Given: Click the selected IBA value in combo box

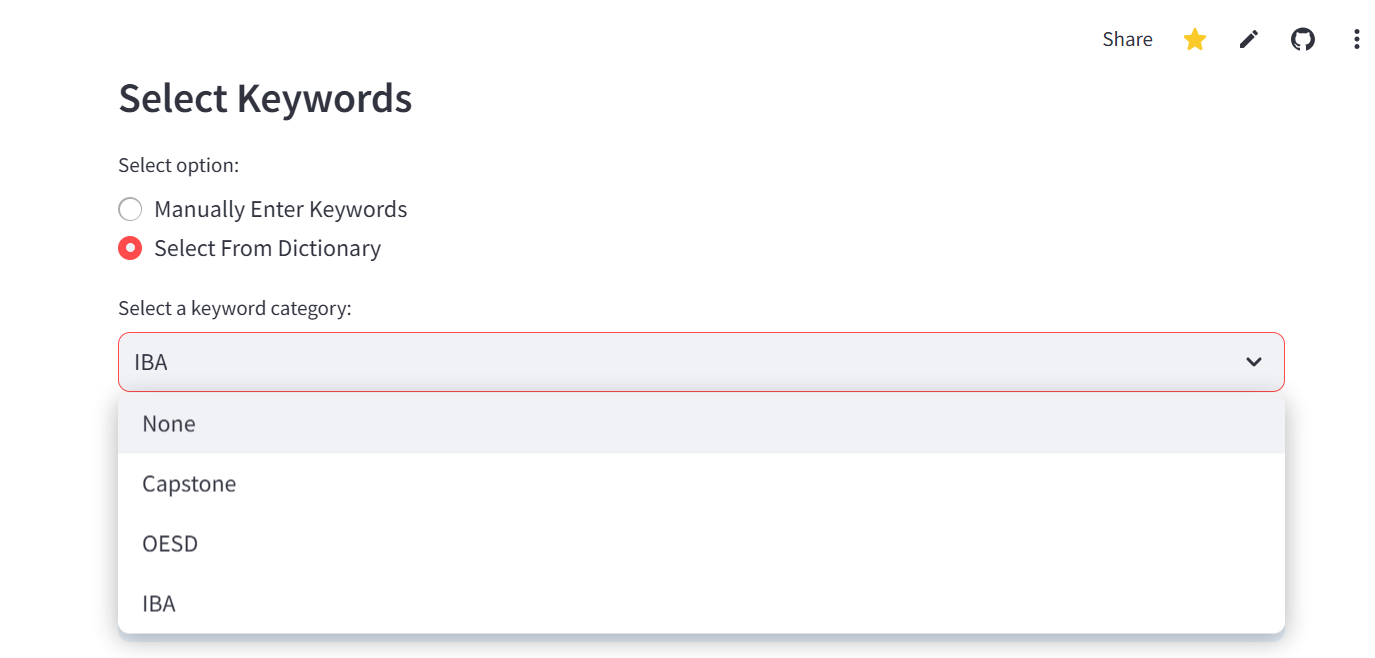Looking at the screenshot, I should coord(151,362).
